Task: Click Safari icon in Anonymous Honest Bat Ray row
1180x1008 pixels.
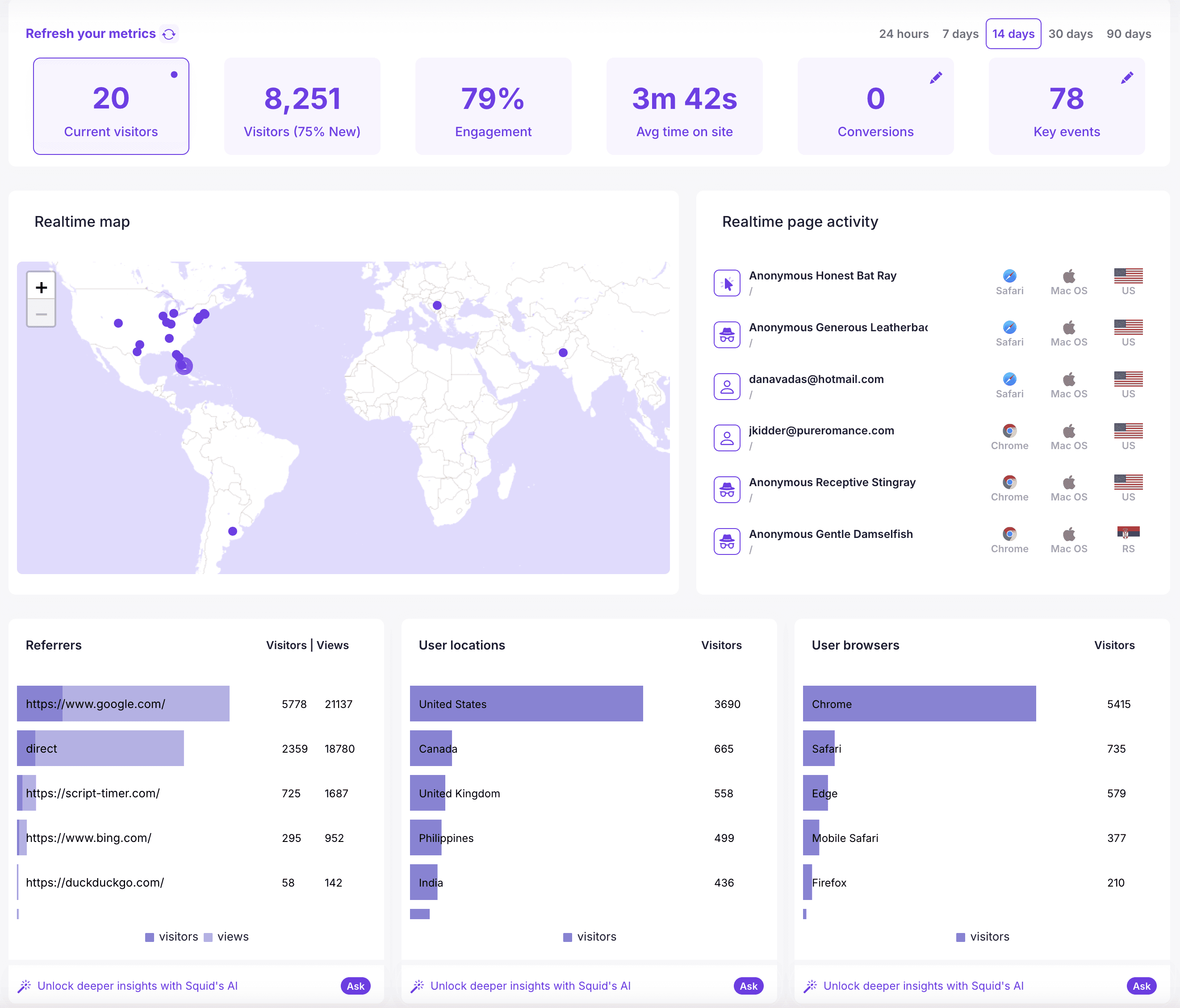Action: click(x=1009, y=276)
